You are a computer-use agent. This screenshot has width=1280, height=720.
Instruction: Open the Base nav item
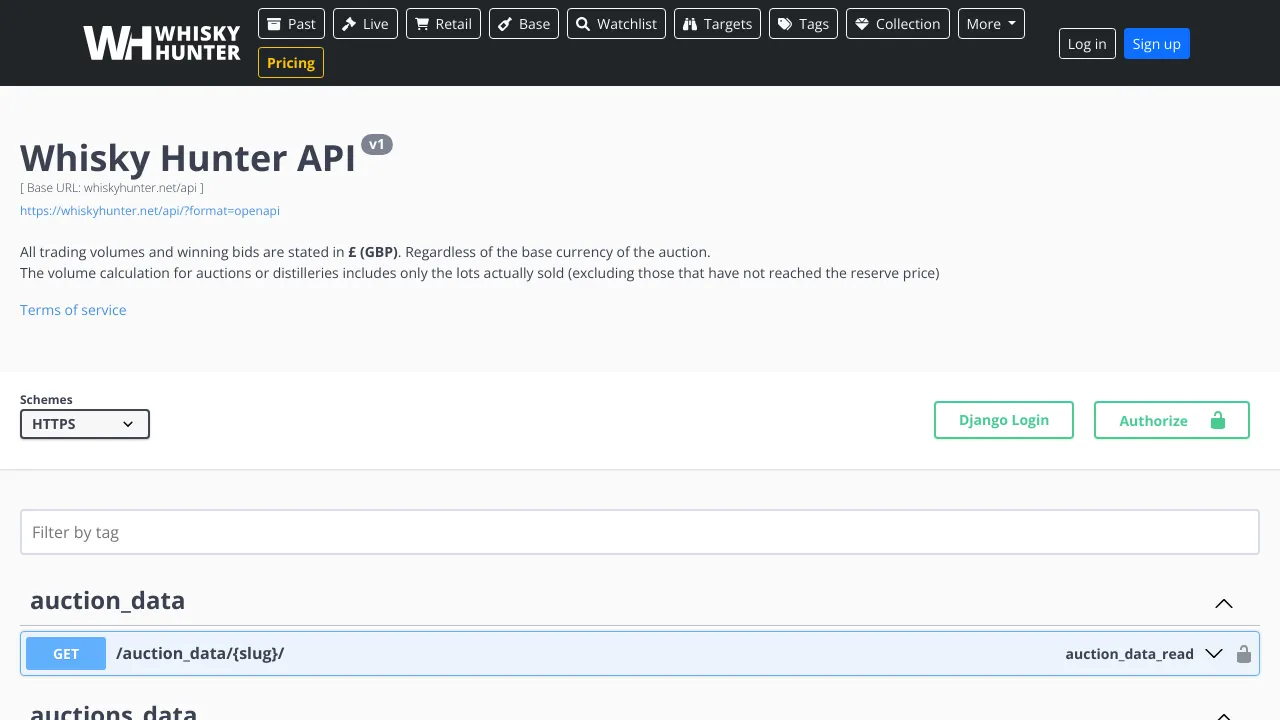click(524, 24)
